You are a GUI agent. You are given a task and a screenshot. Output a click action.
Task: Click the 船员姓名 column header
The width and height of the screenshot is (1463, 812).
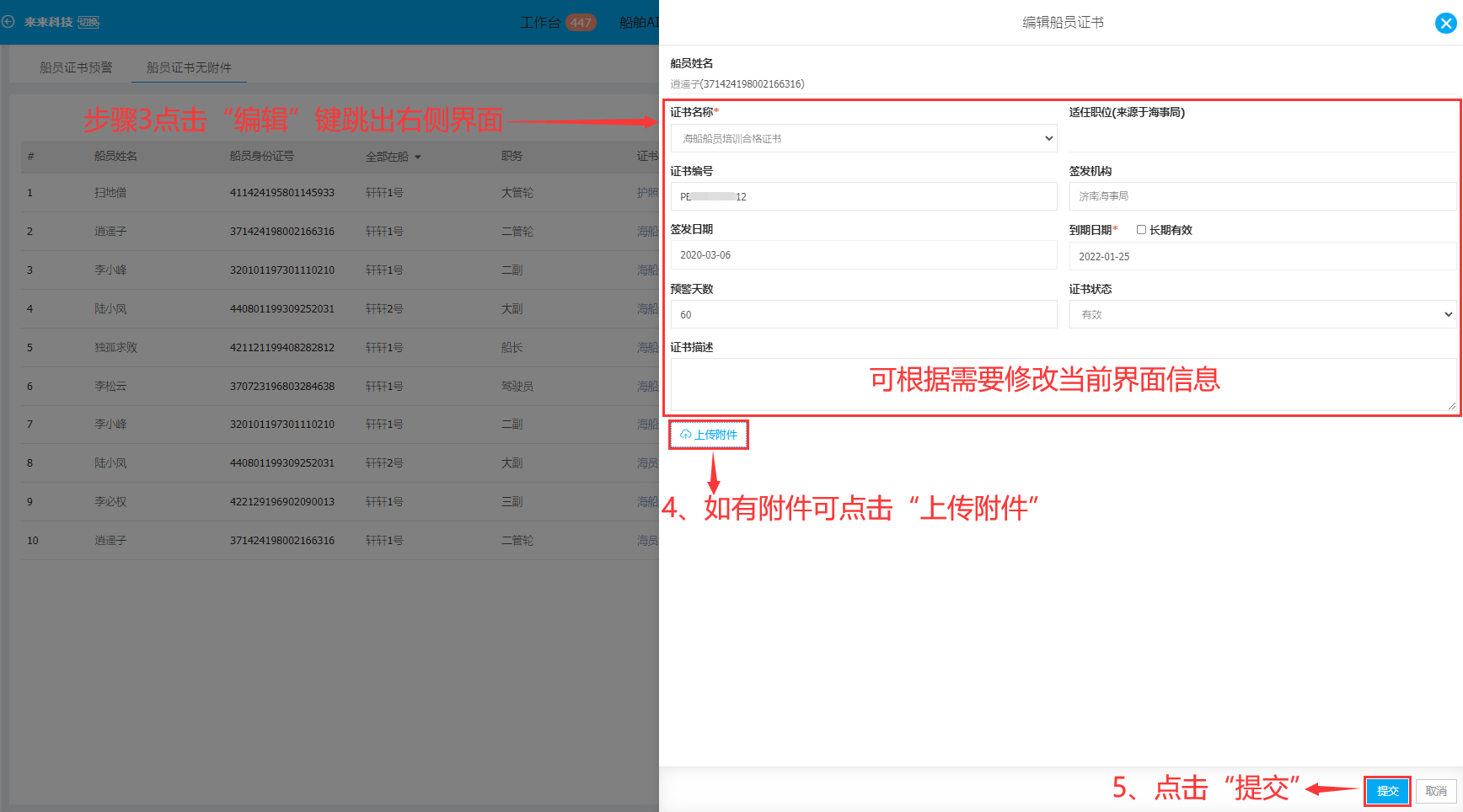(x=115, y=156)
